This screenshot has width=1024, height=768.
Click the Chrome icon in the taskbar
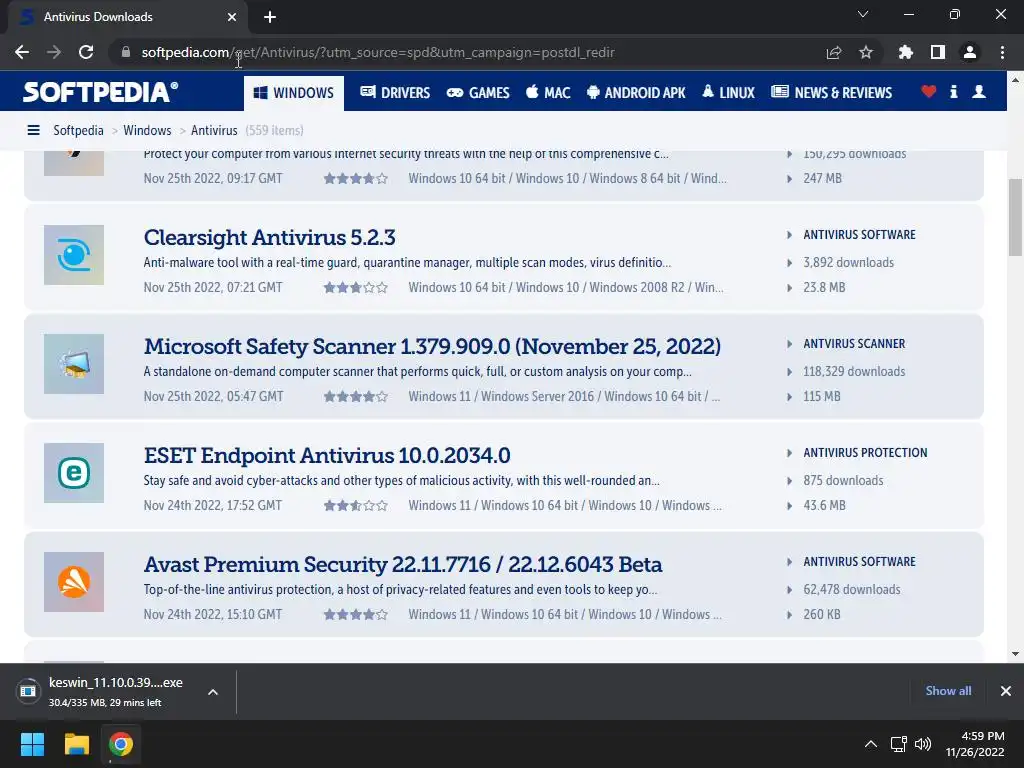(121, 744)
